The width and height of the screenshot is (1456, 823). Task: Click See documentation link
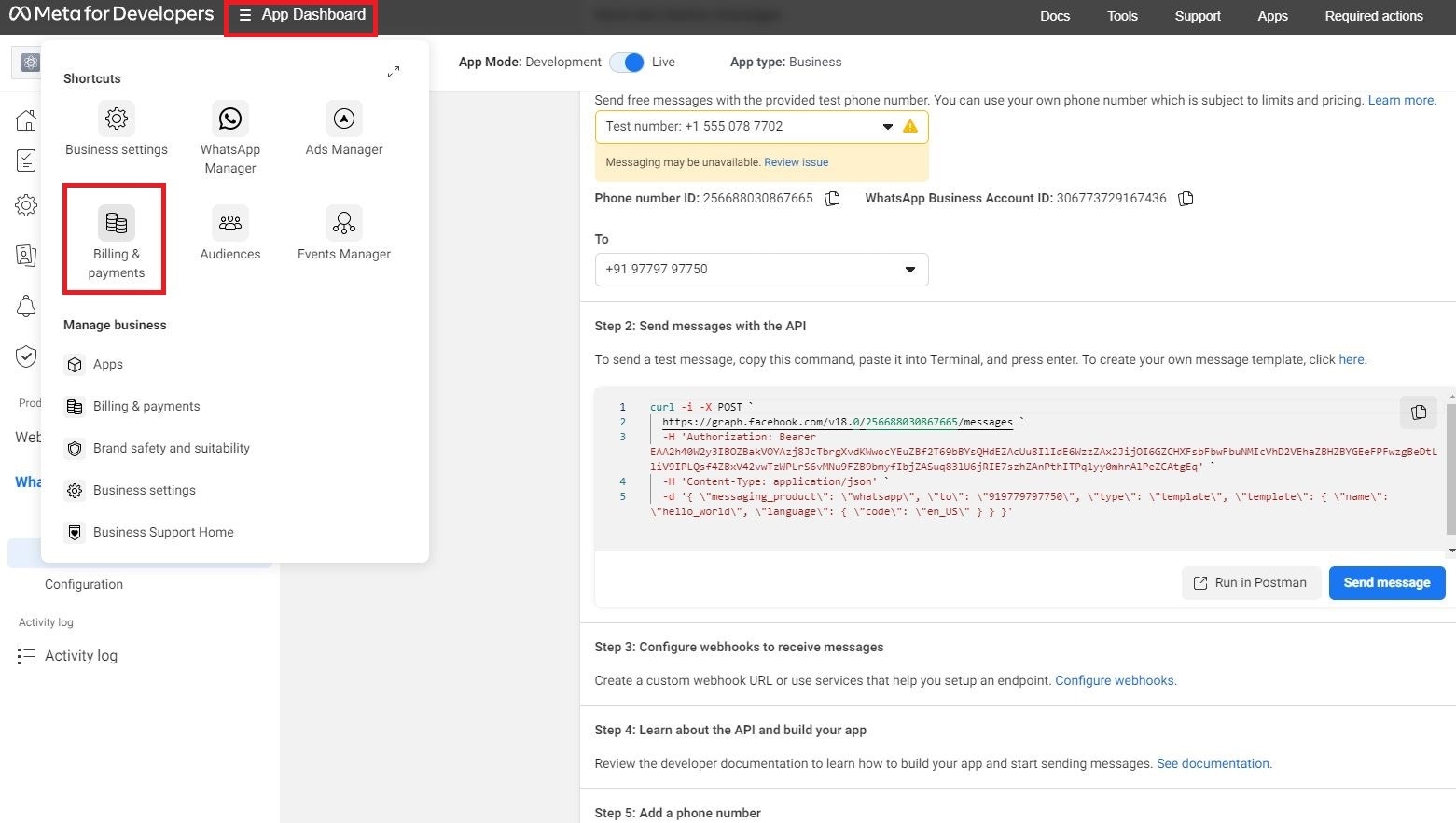1213,763
